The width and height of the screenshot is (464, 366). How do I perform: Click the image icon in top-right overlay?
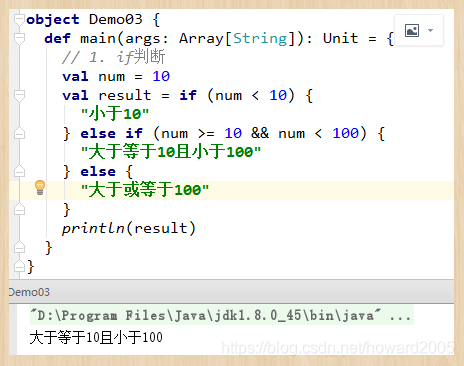412,30
